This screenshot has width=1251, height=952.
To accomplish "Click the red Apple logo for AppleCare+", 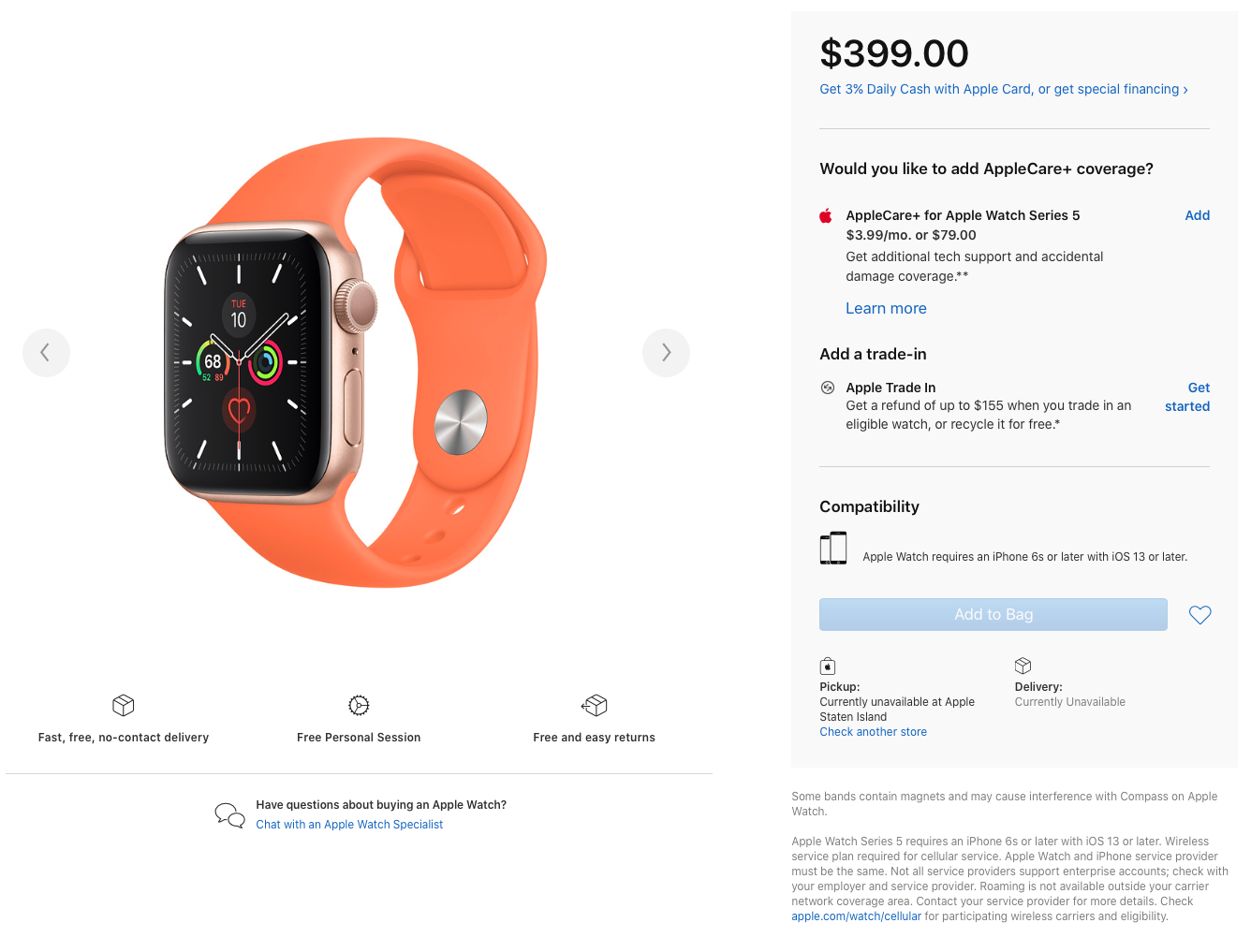I will tap(826, 216).
